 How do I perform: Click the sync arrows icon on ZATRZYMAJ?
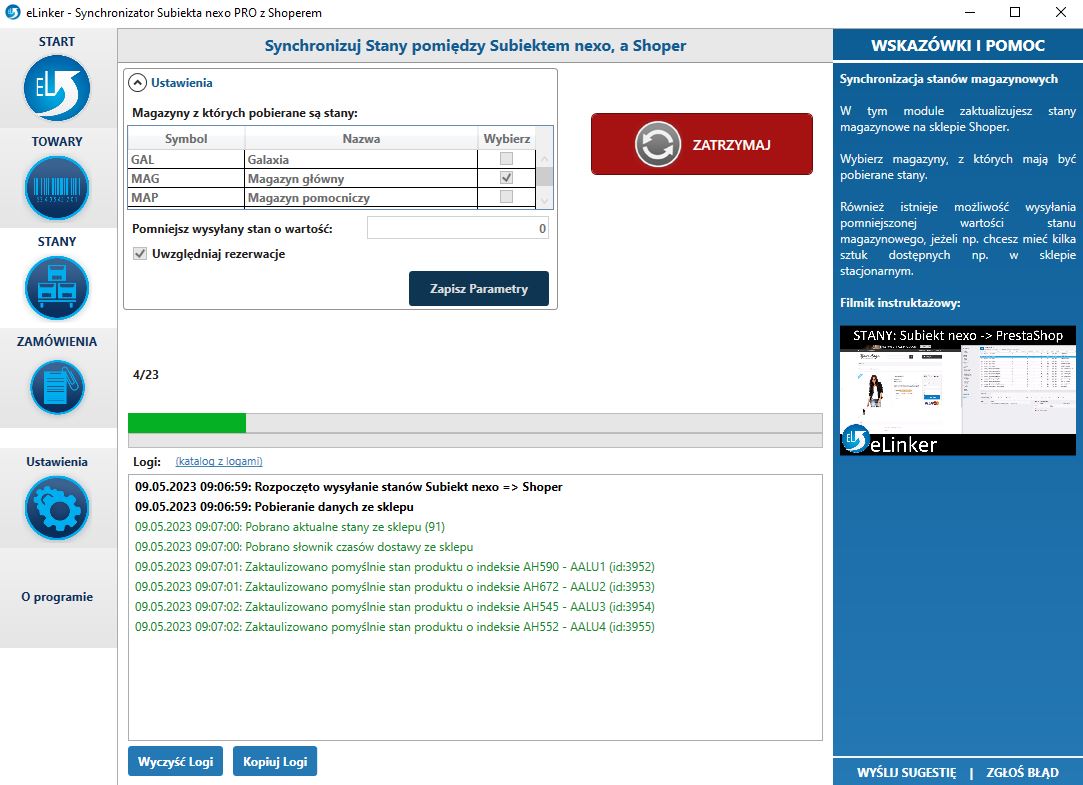click(657, 145)
